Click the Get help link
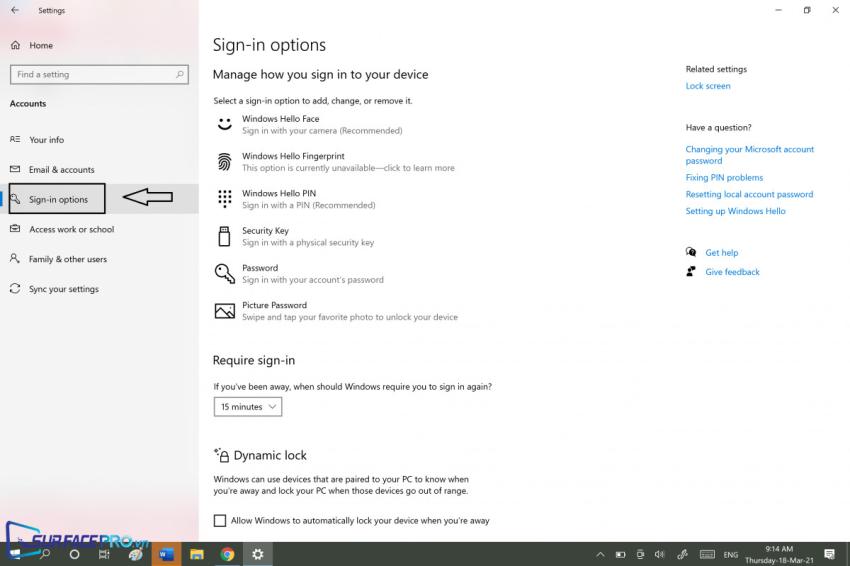Image resolution: width=850 pixels, height=566 pixels. (x=722, y=253)
